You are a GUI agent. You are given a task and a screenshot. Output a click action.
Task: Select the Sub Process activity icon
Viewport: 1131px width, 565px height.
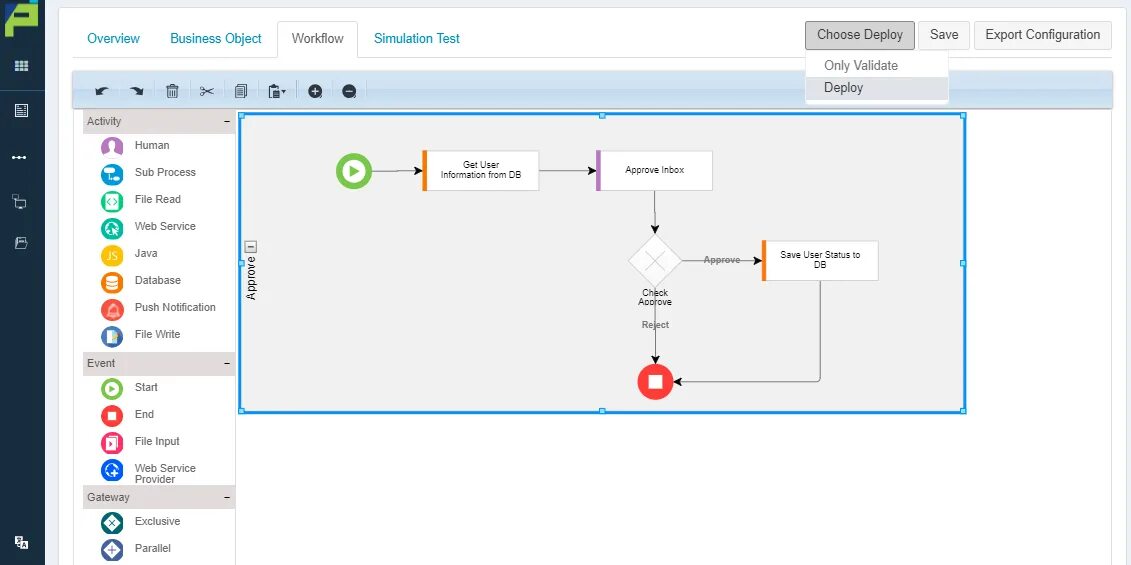(112, 174)
